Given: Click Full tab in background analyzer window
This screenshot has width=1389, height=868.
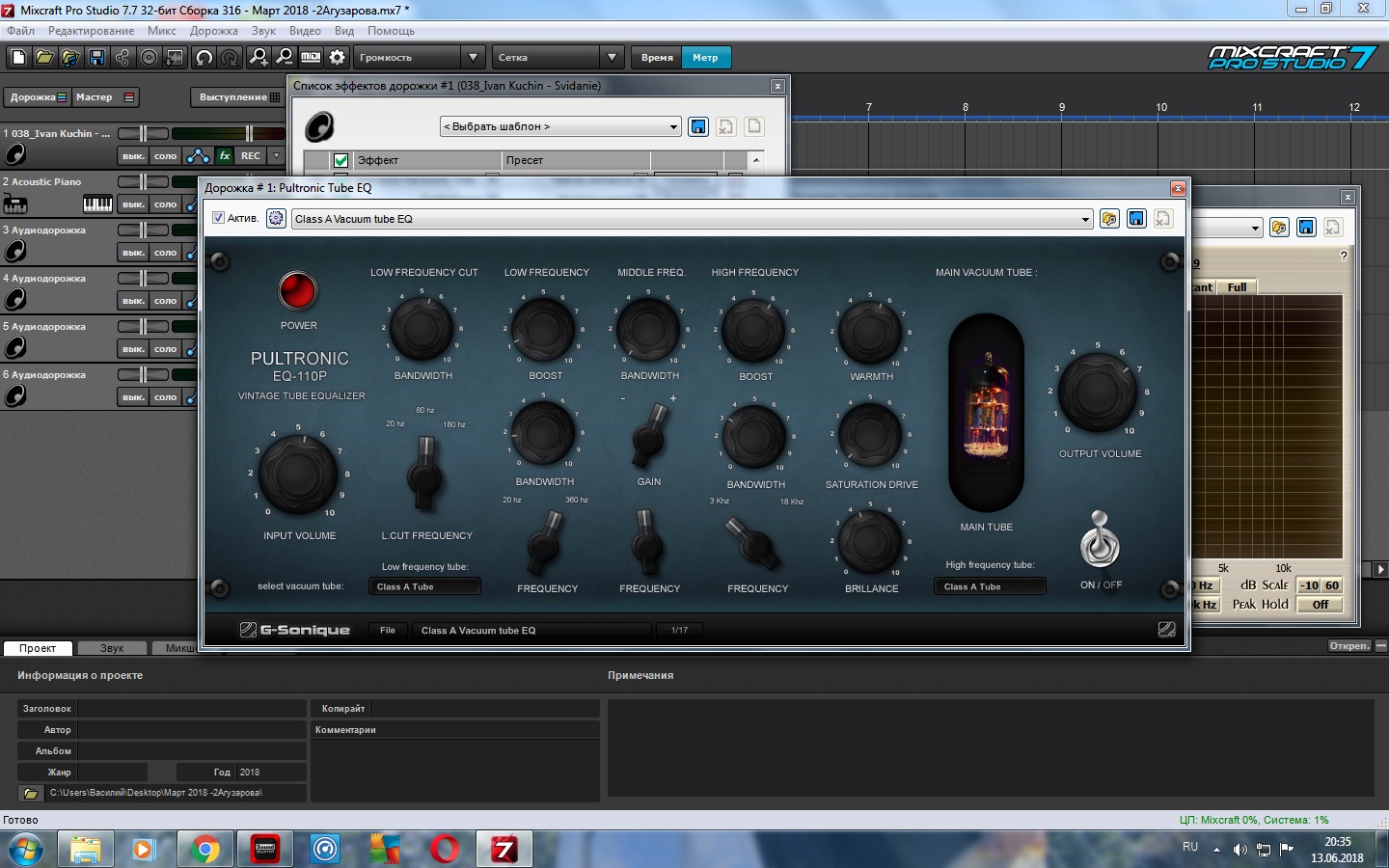Looking at the screenshot, I should click(x=1237, y=287).
